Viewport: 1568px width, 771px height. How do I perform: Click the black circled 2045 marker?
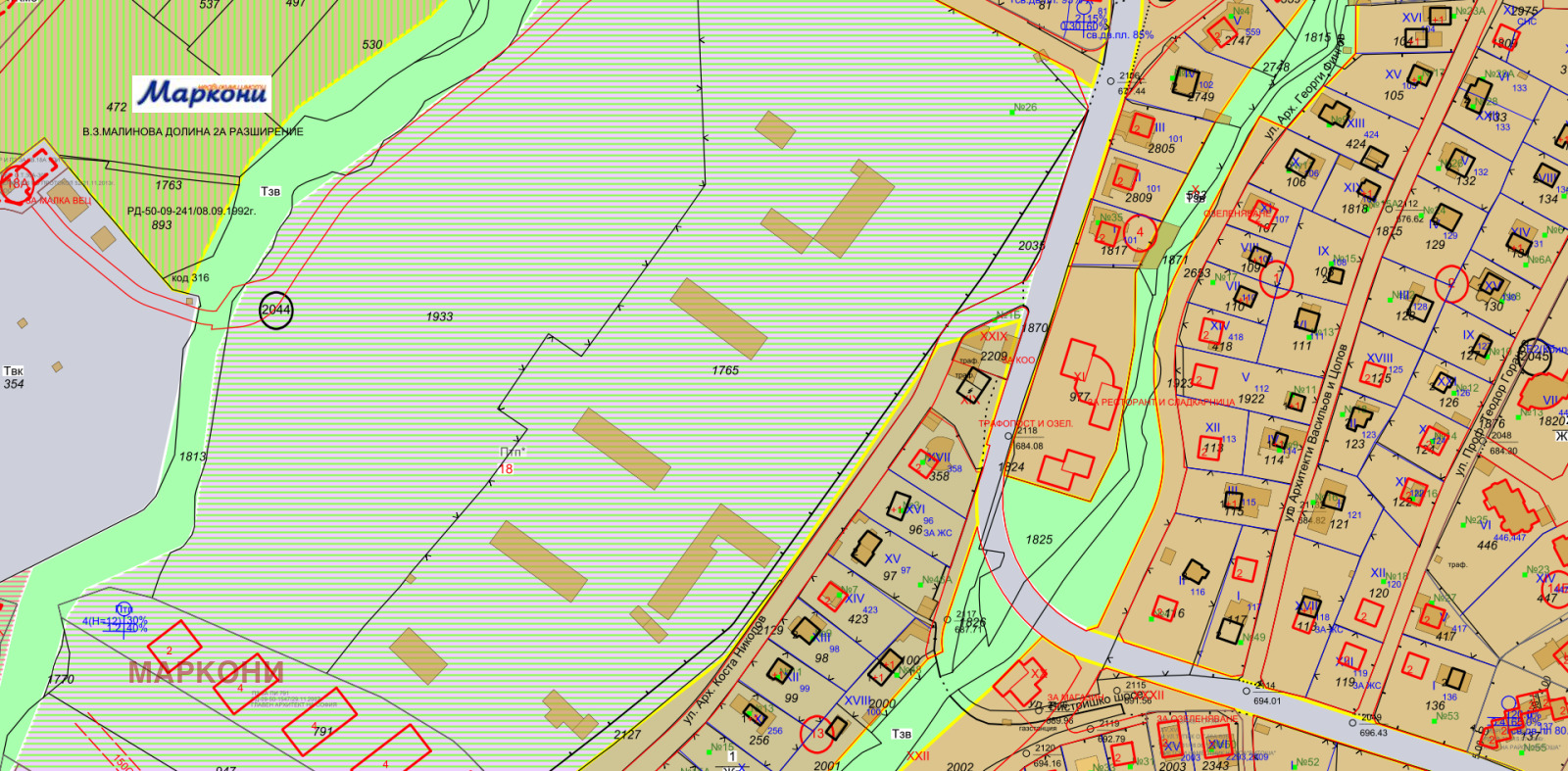1534,355
